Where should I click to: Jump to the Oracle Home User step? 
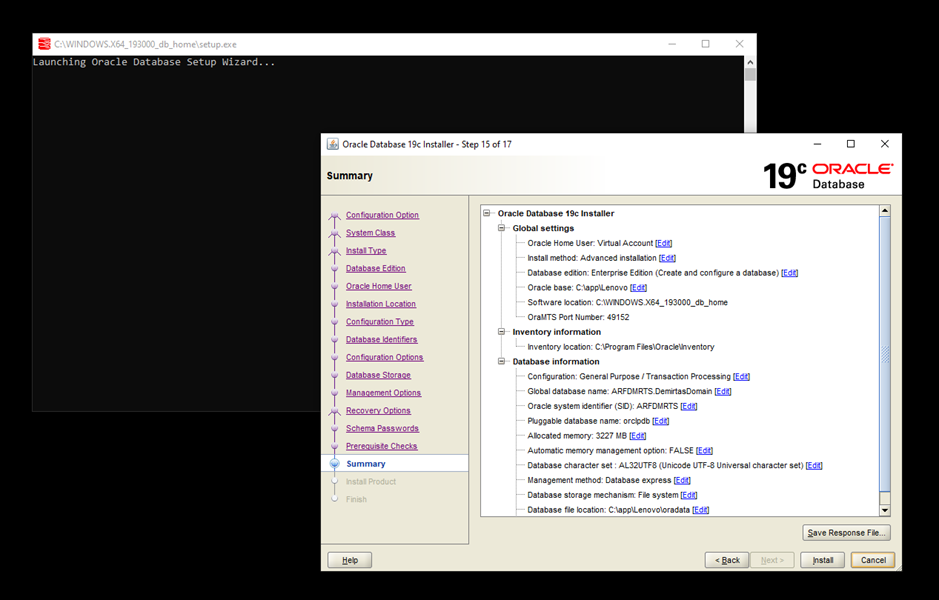(378, 286)
